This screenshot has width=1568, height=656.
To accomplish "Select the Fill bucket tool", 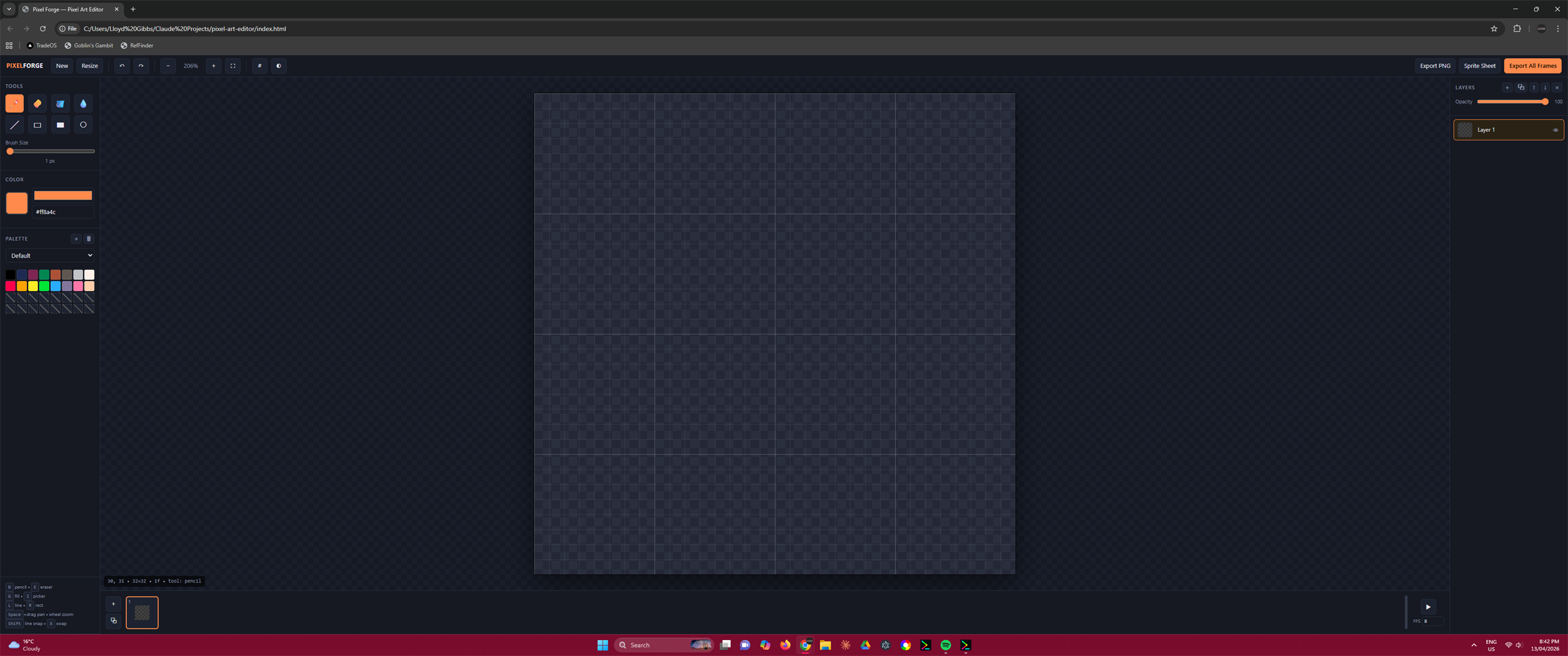I will point(60,104).
